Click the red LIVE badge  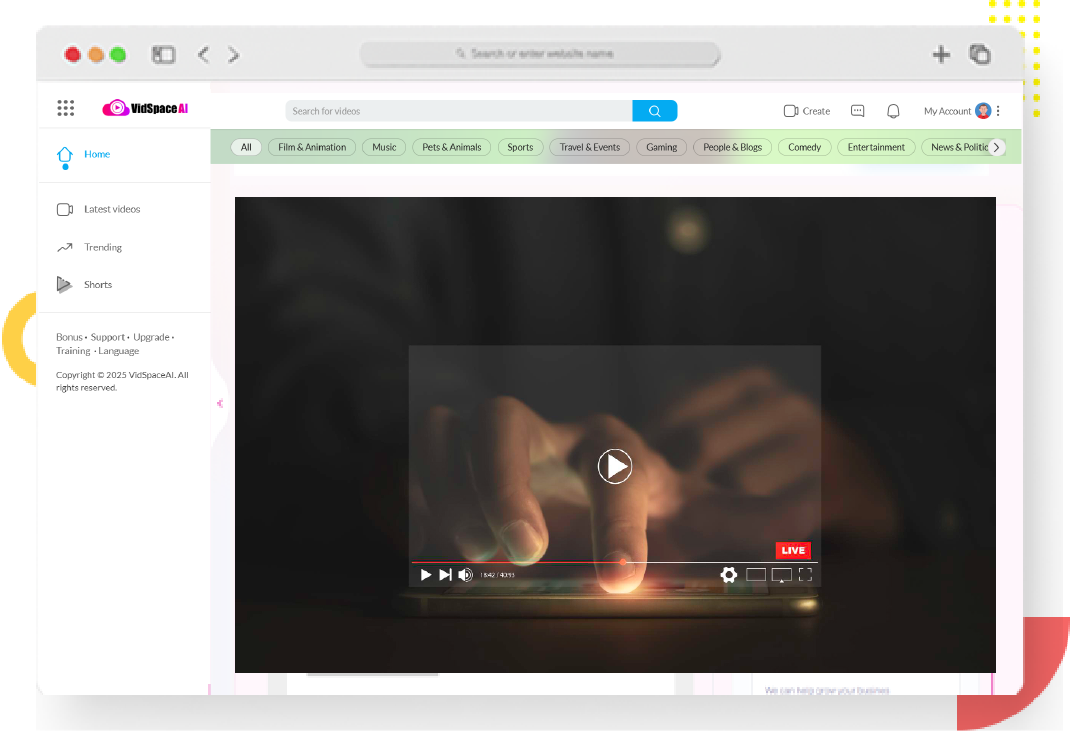point(793,550)
